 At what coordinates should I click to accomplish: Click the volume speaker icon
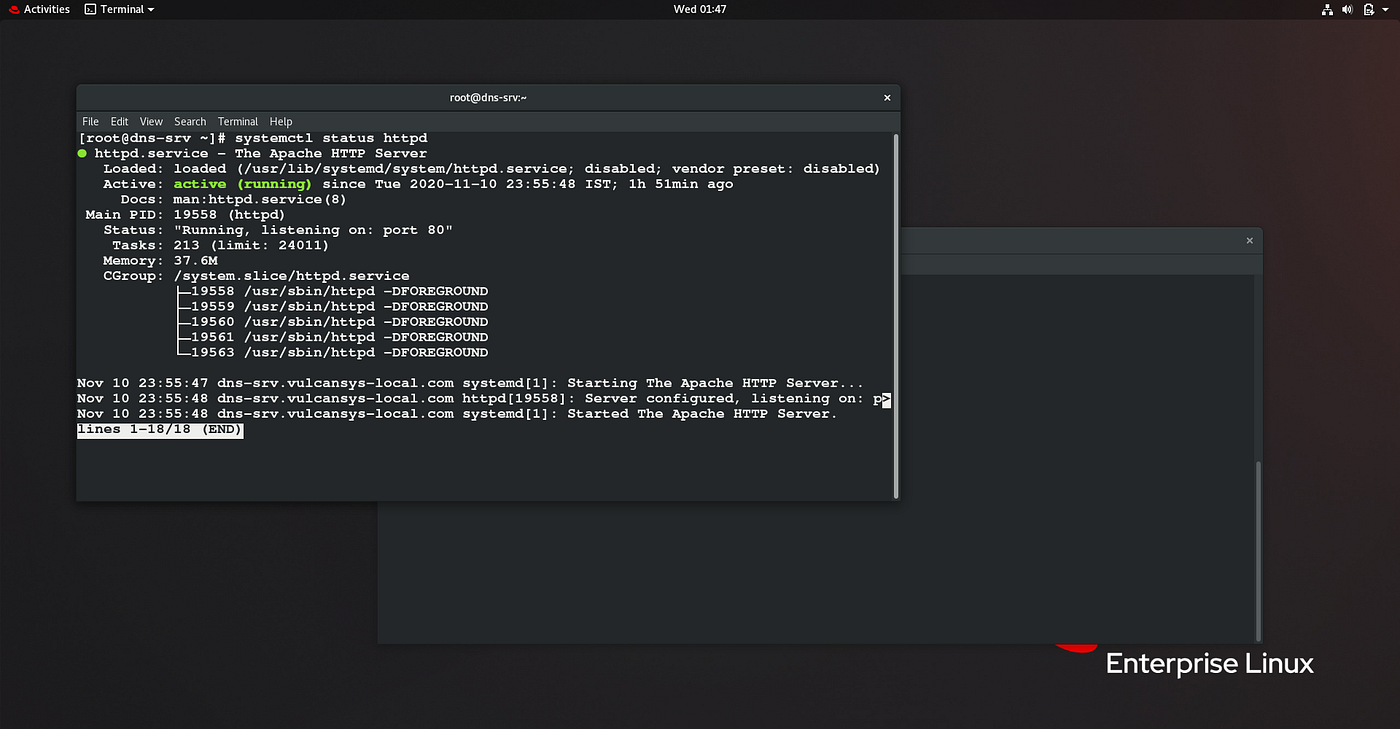click(1346, 9)
